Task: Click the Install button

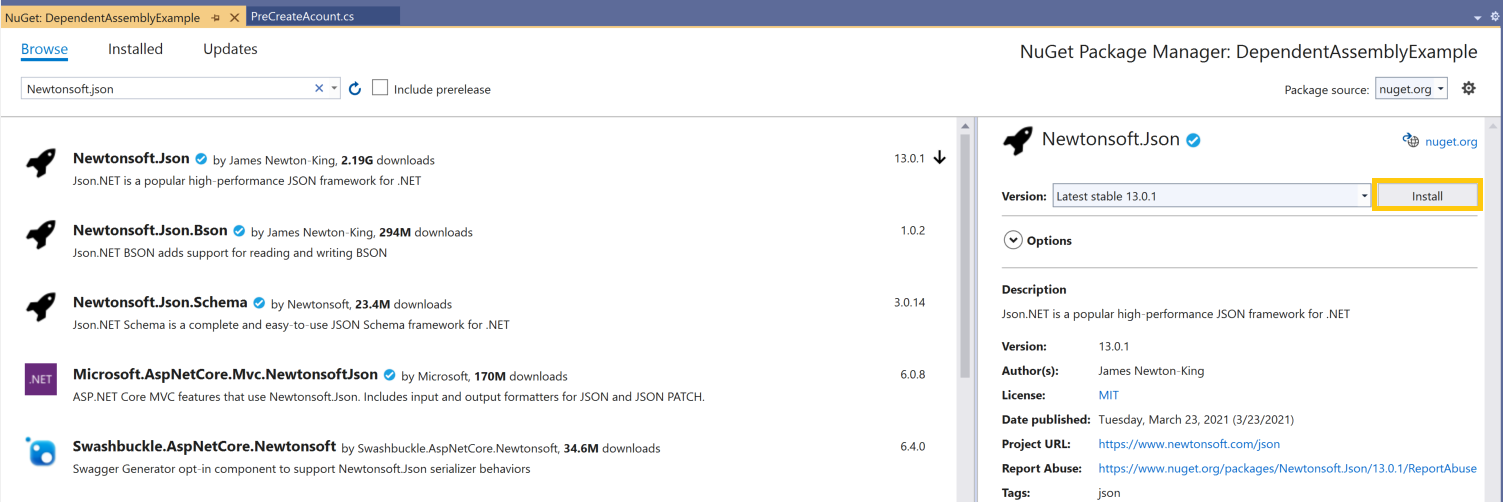Action: pos(1426,196)
